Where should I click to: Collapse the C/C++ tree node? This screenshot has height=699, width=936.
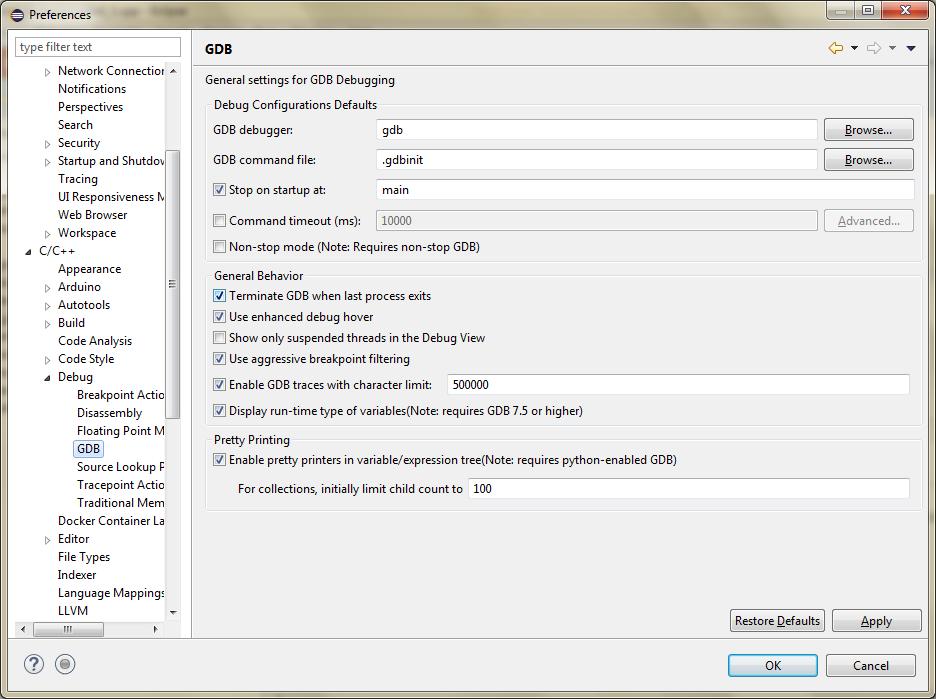28,252
